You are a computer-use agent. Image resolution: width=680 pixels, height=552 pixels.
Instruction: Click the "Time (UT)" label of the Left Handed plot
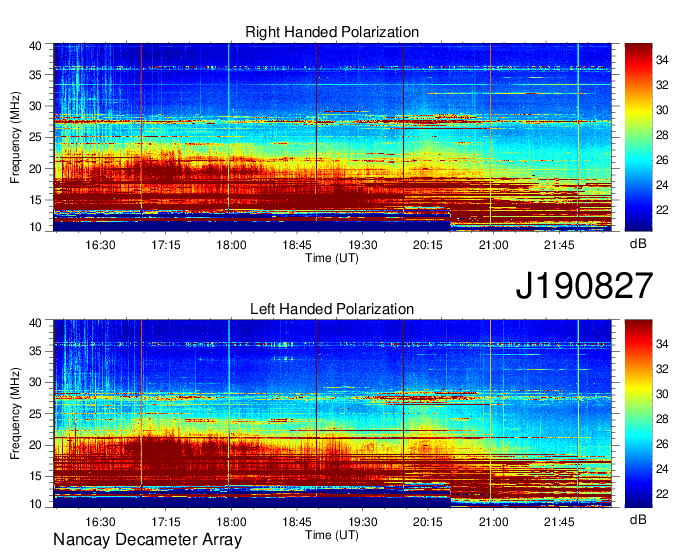coord(332,535)
